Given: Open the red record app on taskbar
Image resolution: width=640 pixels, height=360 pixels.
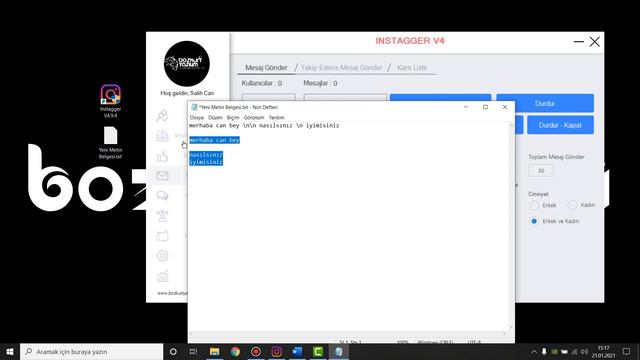Looking at the screenshot, I should pyautogui.click(x=256, y=351).
